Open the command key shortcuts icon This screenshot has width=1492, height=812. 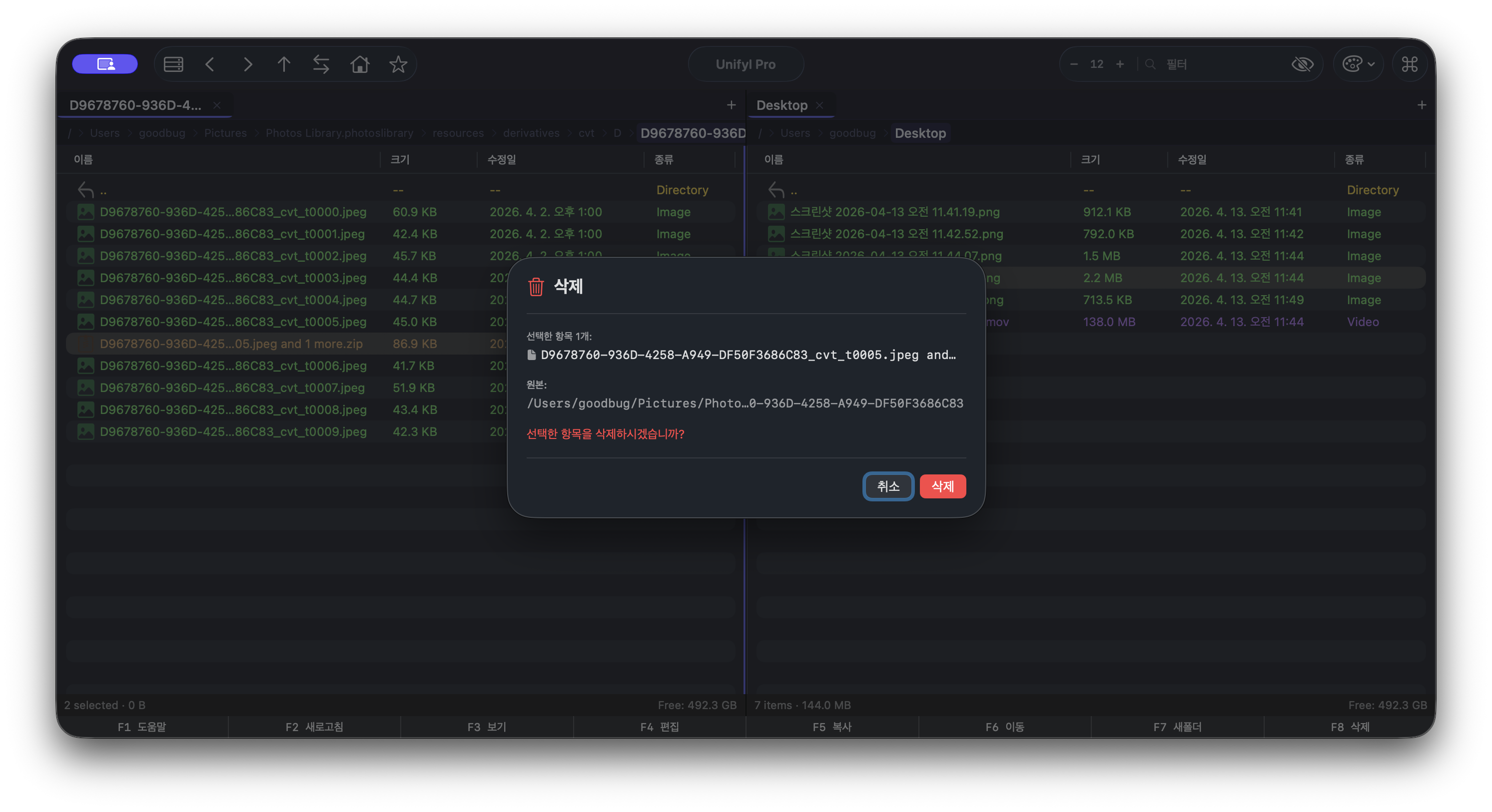(1410, 64)
